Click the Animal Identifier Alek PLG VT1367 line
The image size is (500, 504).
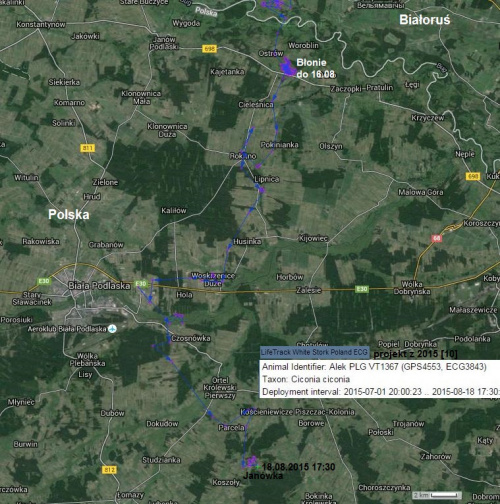pyautogui.click(x=374, y=367)
